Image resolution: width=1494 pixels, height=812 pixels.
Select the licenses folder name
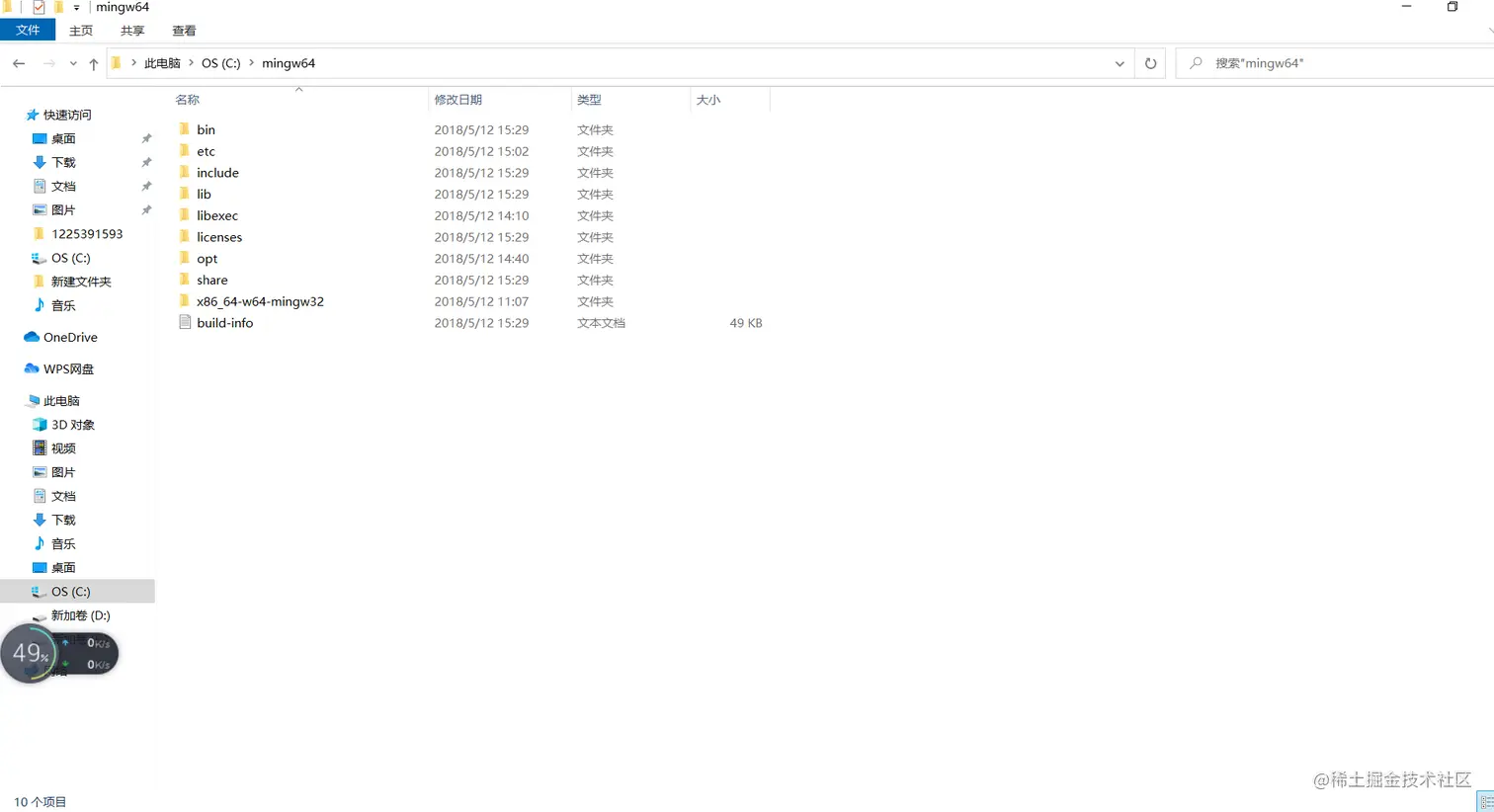point(219,237)
